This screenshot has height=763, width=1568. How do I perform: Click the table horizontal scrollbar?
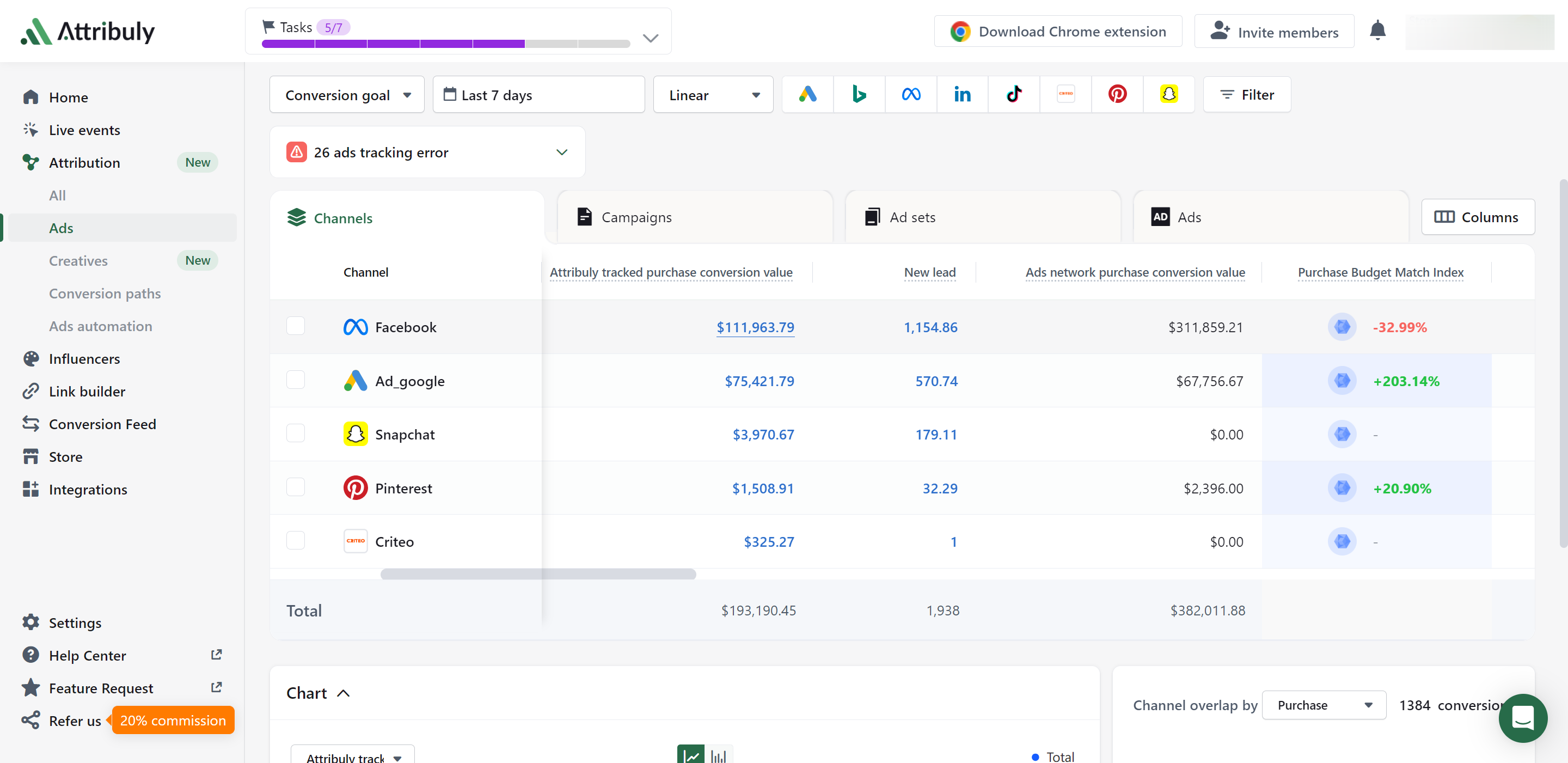(538, 574)
